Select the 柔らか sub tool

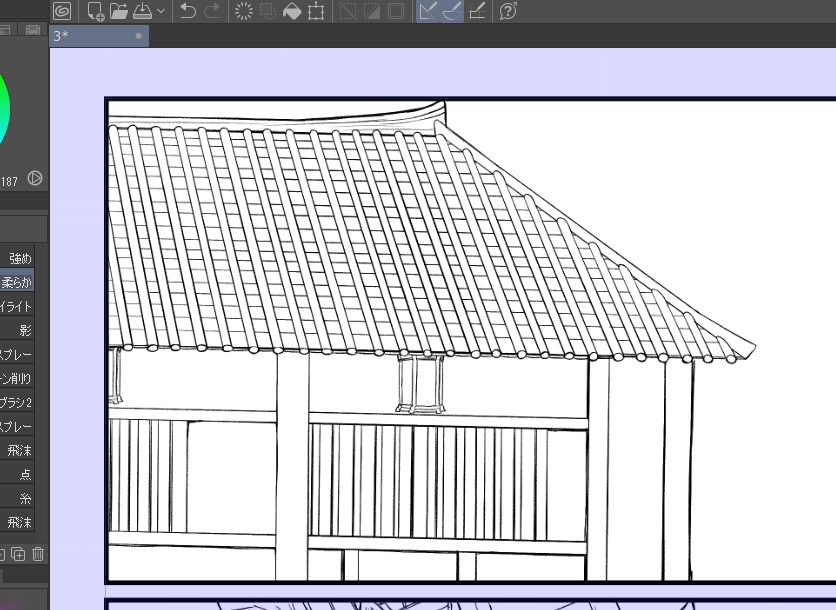point(17,283)
